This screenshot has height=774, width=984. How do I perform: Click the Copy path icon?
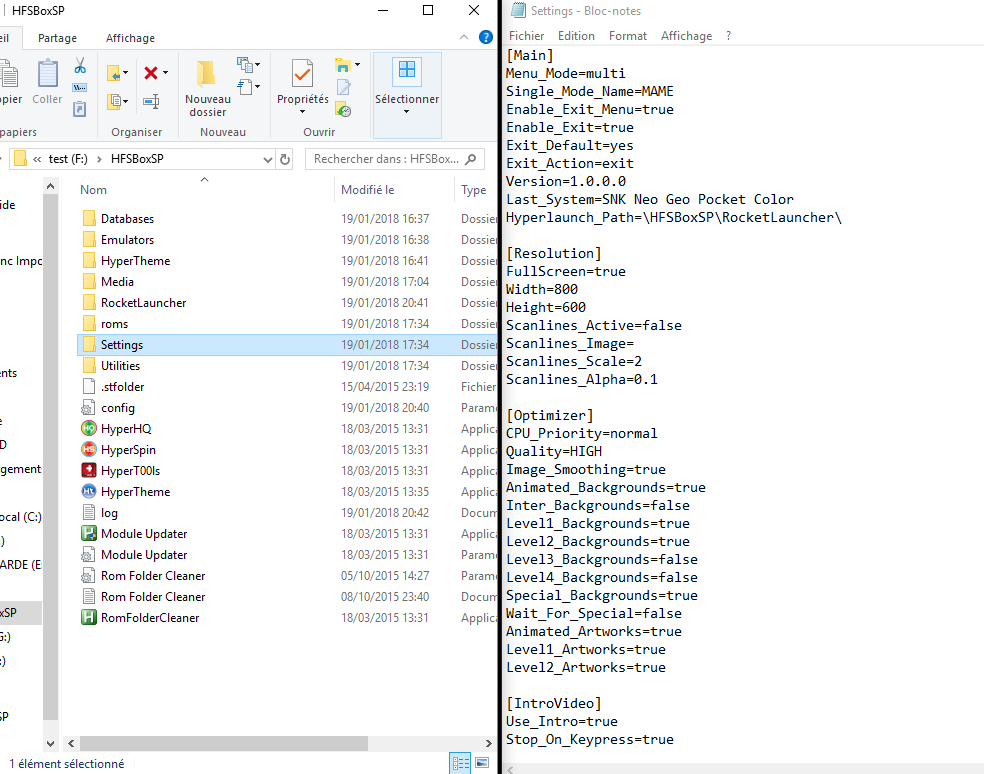(80, 87)
